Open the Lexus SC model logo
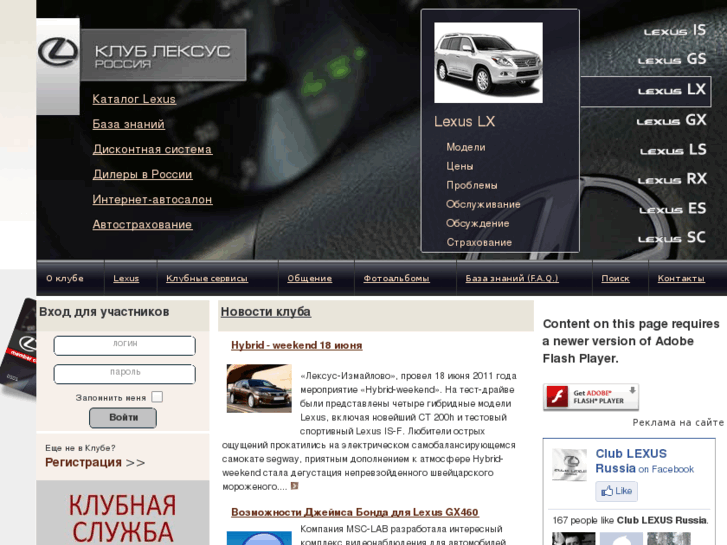This screenshot has width=727, height=545. [x=672, y=238]
